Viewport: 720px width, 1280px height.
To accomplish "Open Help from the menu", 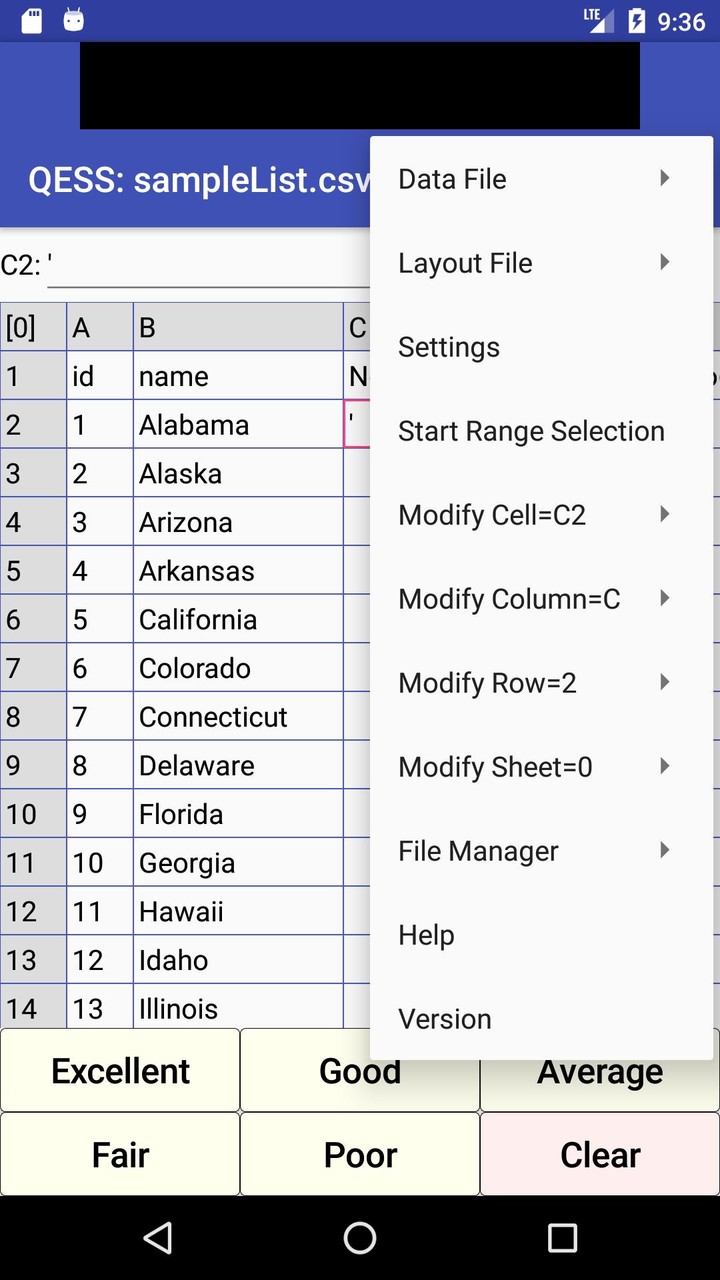I will click(426, 935).
